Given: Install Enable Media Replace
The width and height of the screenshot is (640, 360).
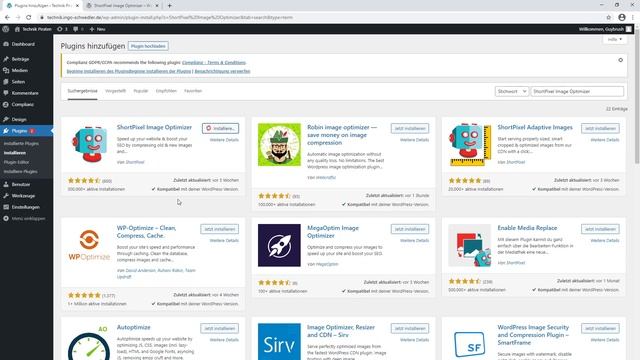Looking at the screenshot, I should [600, 229].
